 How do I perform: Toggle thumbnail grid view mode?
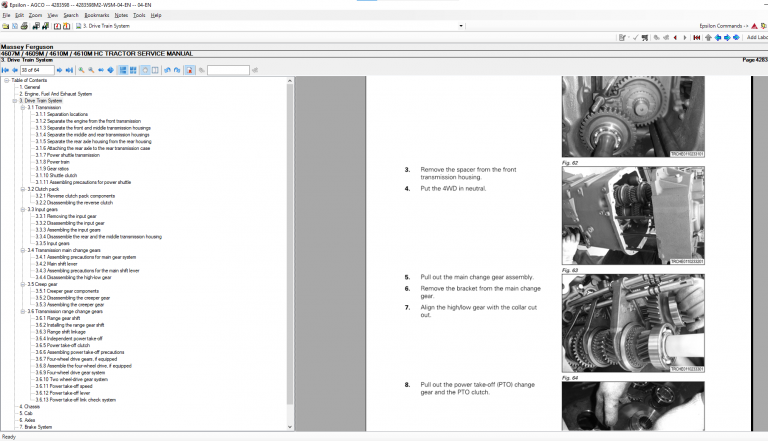pyautogui.click(x=133, y=70)
